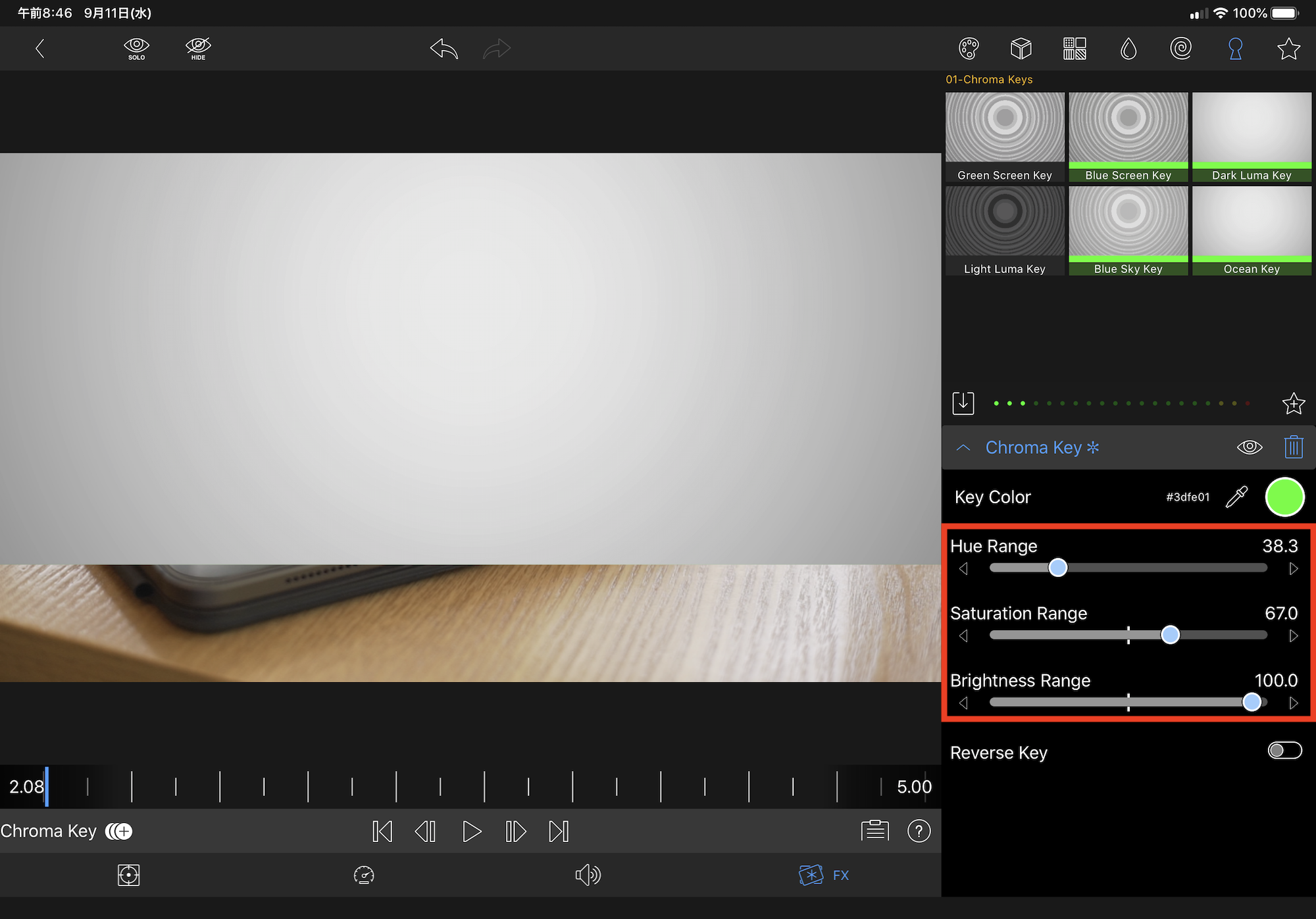Save preset with the download icon

(x=963, y=403)
